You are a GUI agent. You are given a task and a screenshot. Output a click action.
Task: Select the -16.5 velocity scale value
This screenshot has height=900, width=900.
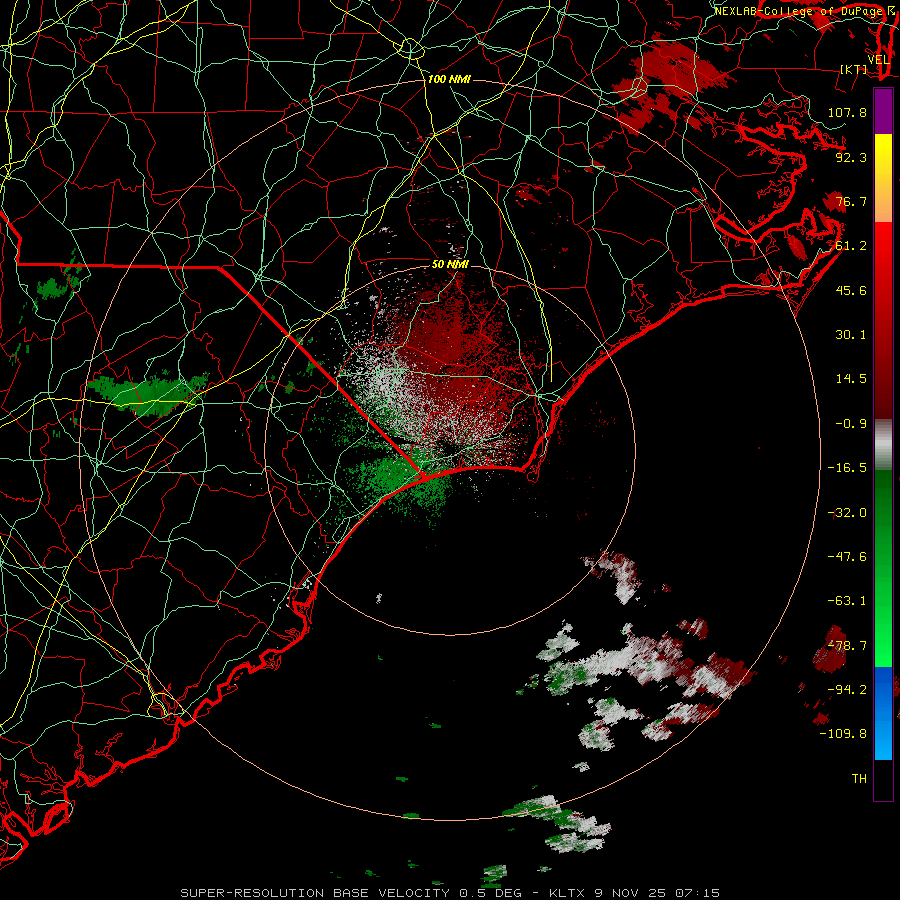tap(847, 468)
